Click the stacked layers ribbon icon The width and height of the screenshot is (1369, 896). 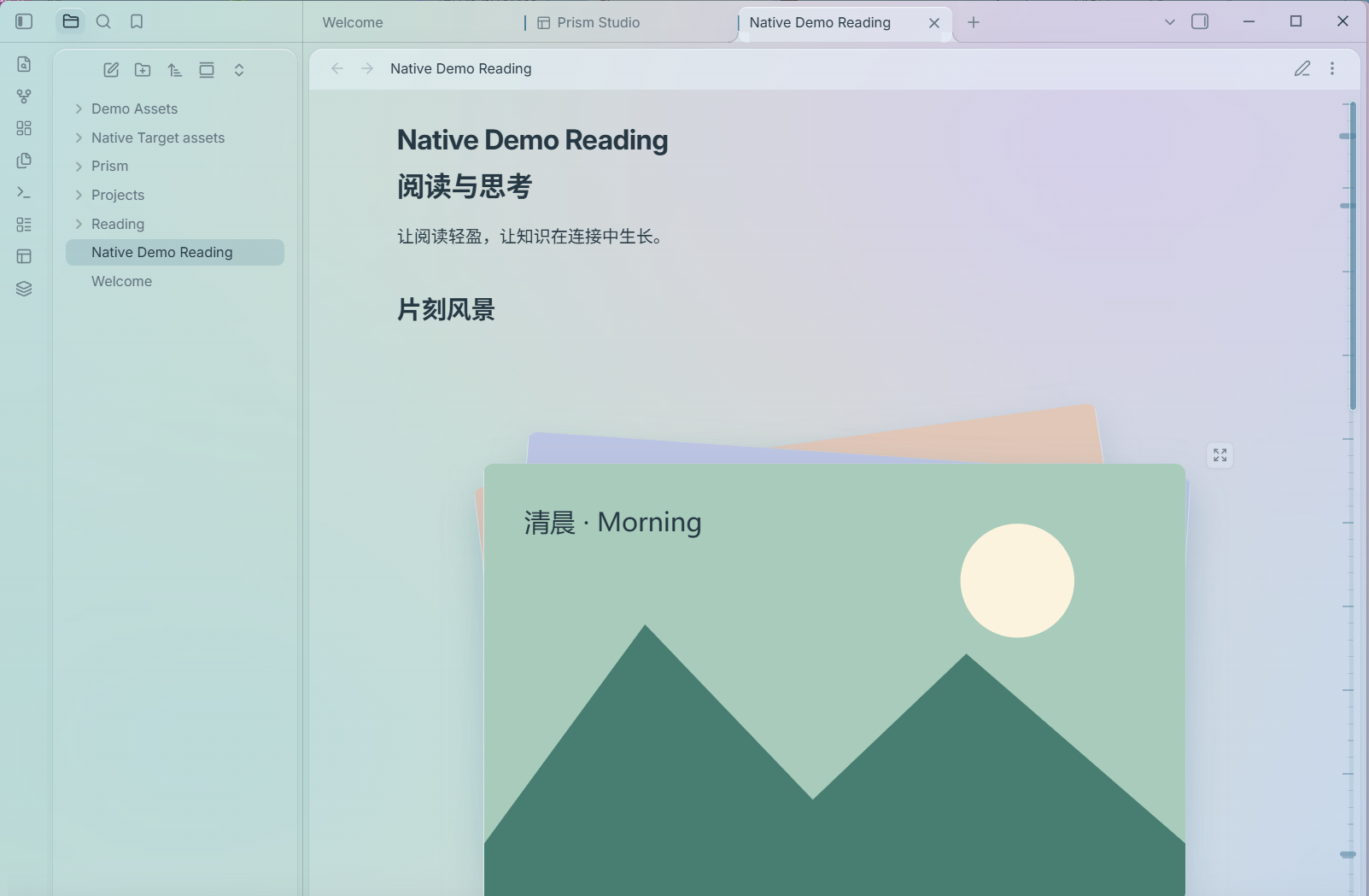(24, 289)
